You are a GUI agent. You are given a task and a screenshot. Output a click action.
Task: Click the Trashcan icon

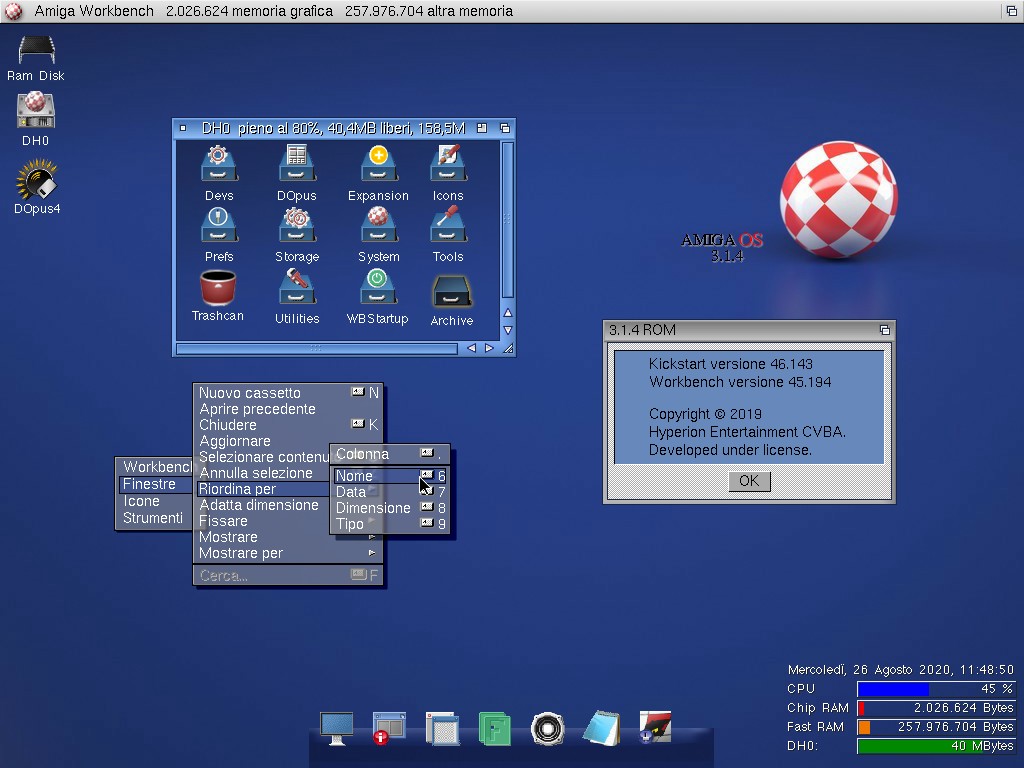click(x=218, y=289)
